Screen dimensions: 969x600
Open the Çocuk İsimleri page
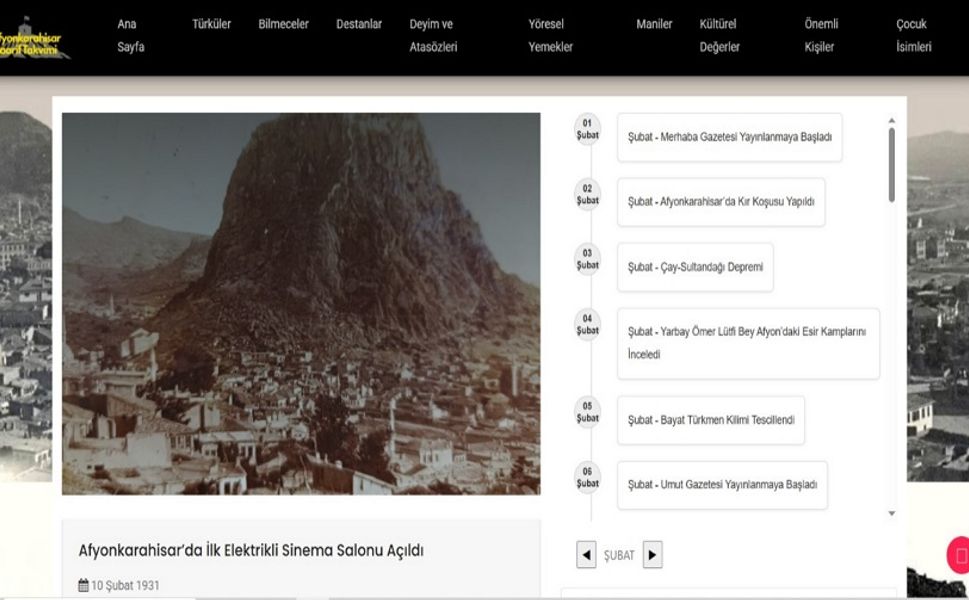coord(913,35)
